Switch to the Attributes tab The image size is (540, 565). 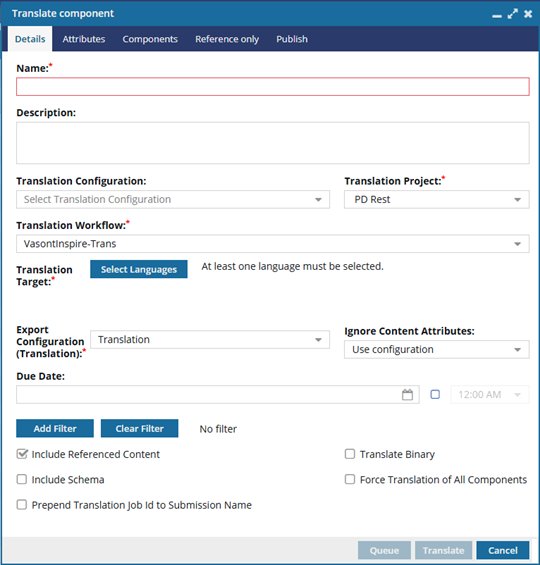(x=84, y=39)
